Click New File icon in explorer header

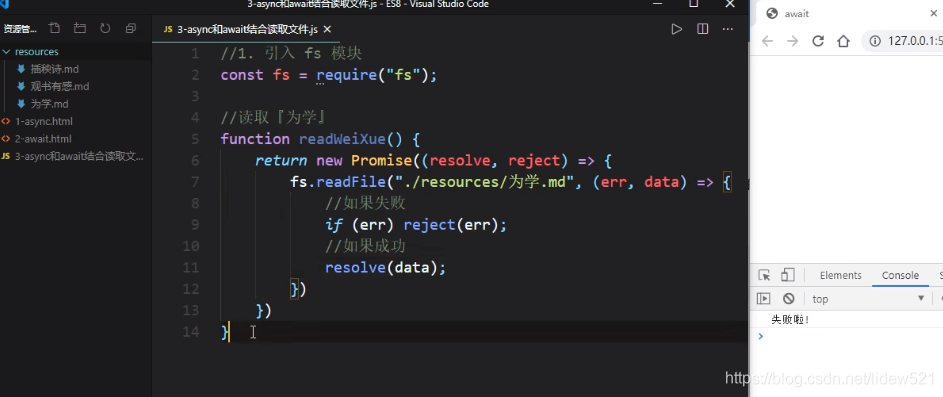click(55, 28)
